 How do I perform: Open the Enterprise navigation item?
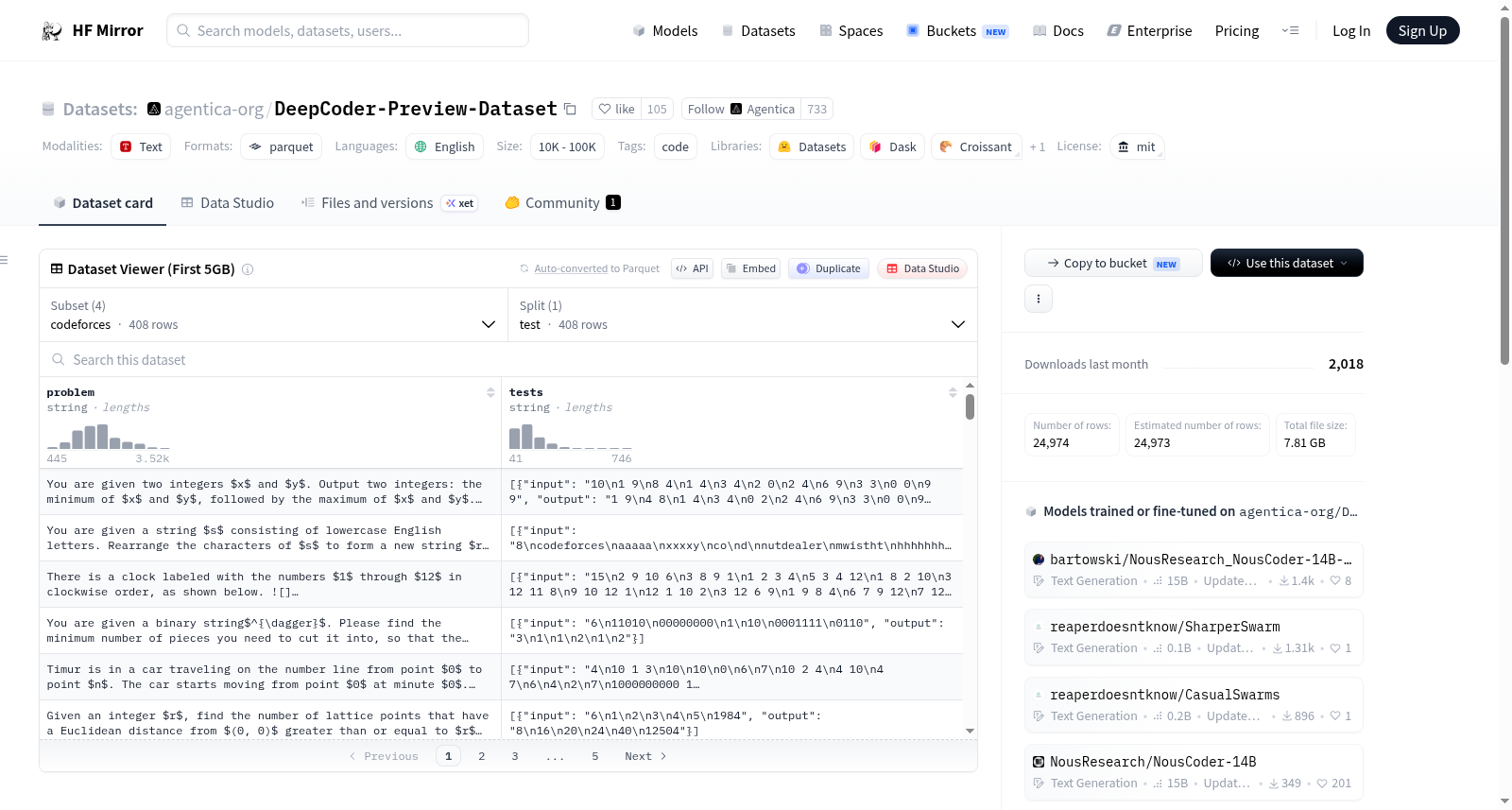(1149, 31)
